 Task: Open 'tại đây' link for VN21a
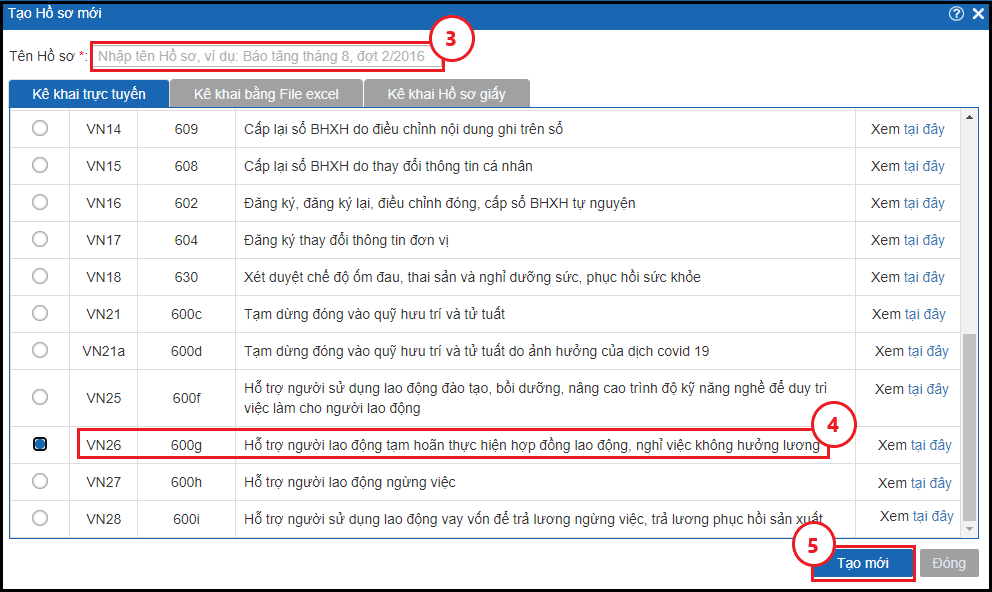(928, 351)
